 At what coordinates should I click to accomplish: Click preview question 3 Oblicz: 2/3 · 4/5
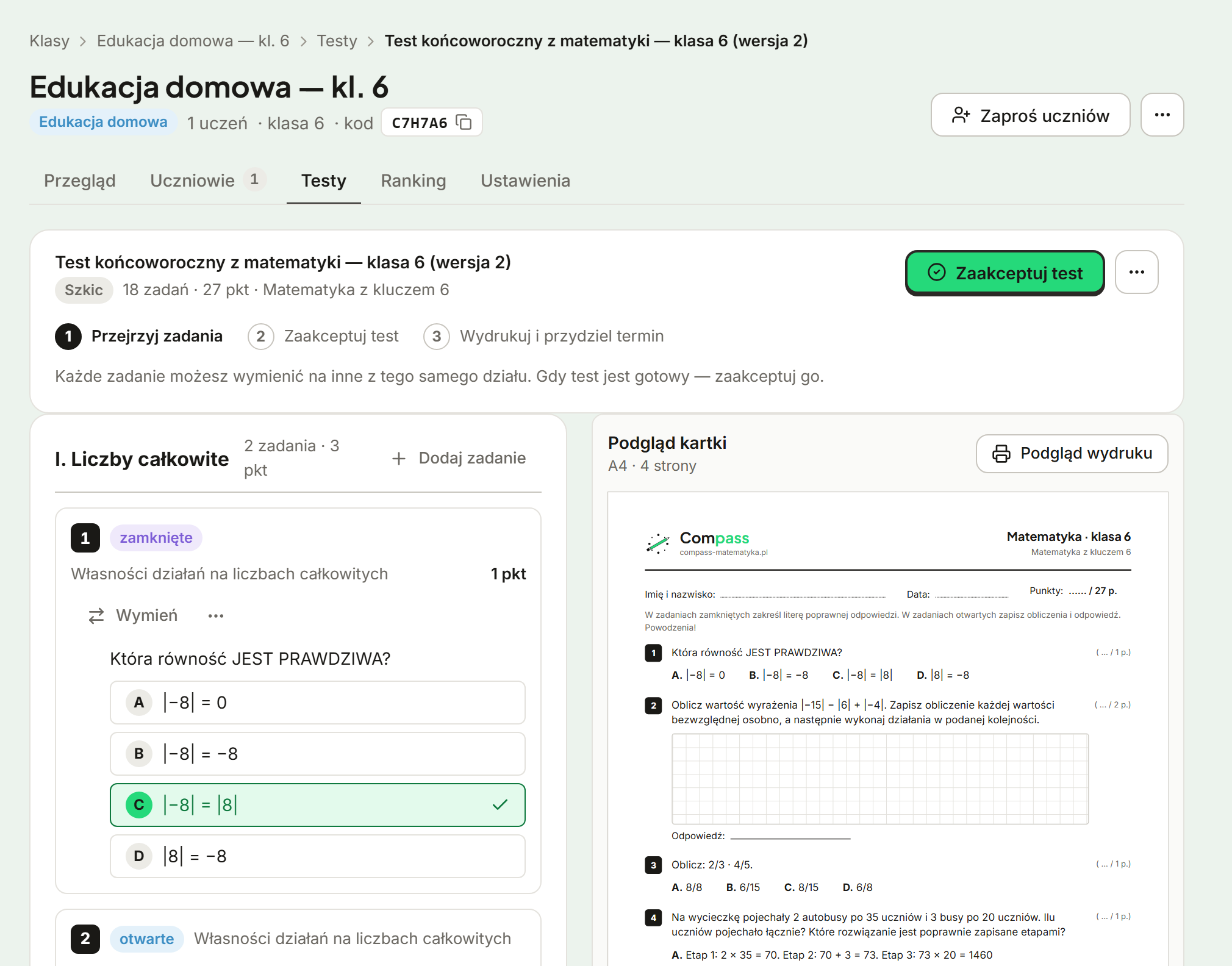pos(712,865)
